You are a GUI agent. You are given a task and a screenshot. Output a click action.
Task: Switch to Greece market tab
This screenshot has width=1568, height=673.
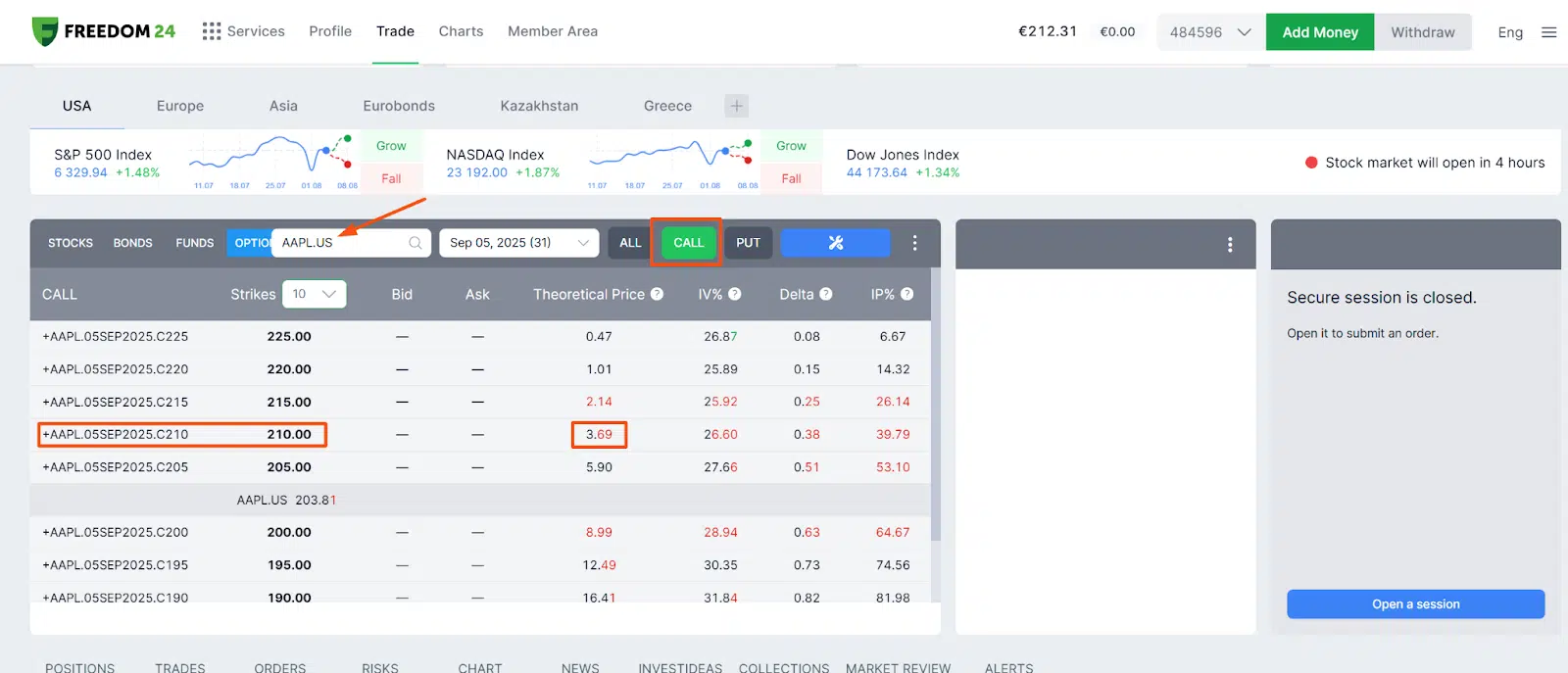[667, 106]
